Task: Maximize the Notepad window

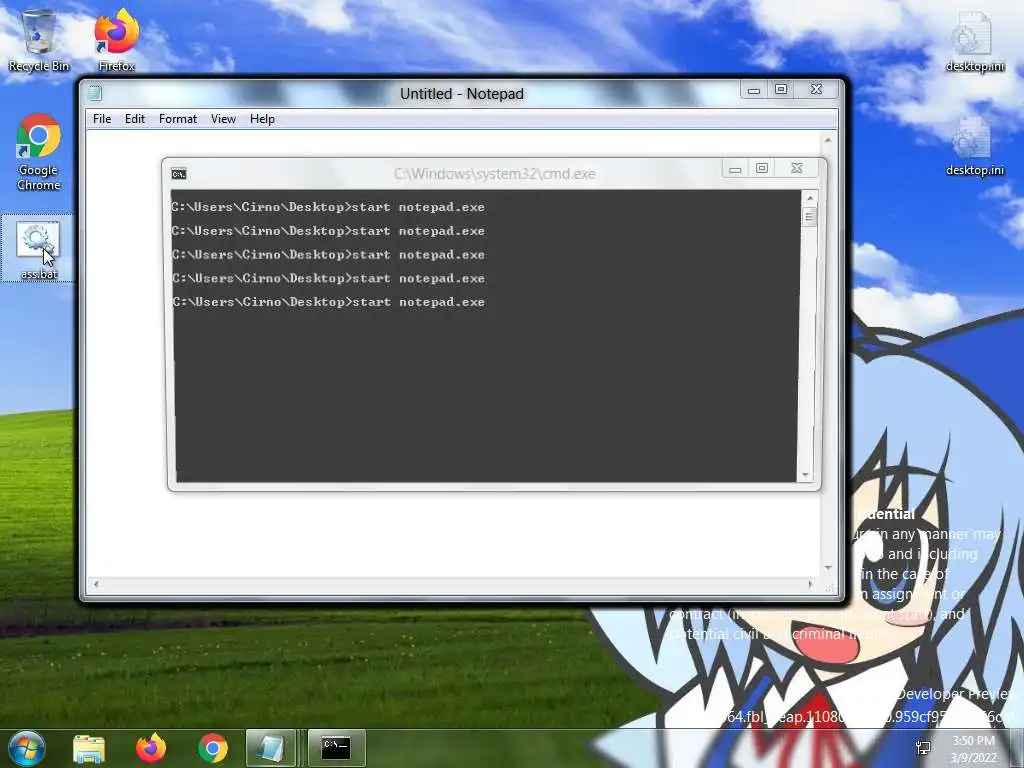Action: coord(781,89)
